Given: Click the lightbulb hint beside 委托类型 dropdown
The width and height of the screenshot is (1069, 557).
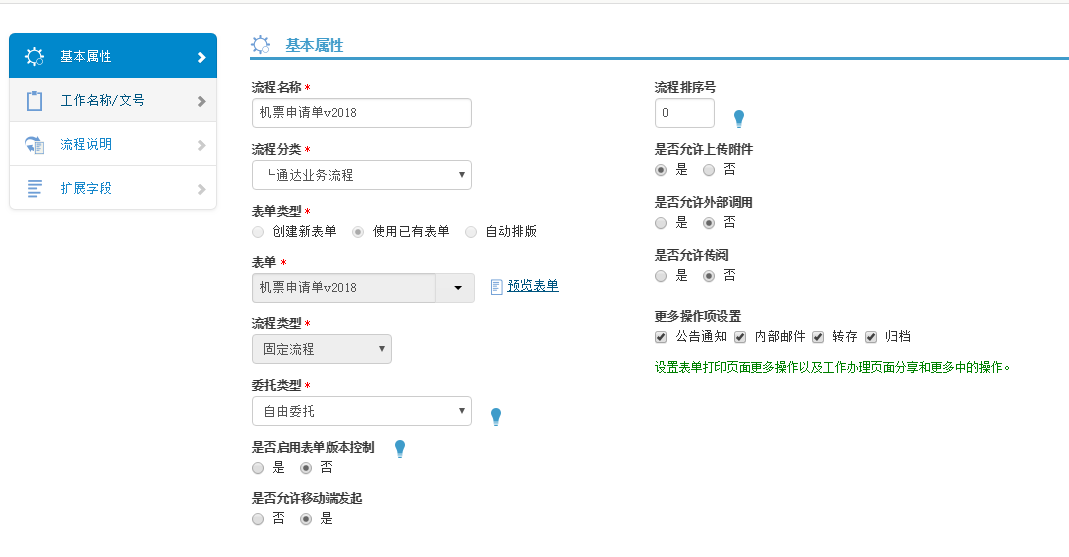Looking at the screenshot, I should point(495,417).
